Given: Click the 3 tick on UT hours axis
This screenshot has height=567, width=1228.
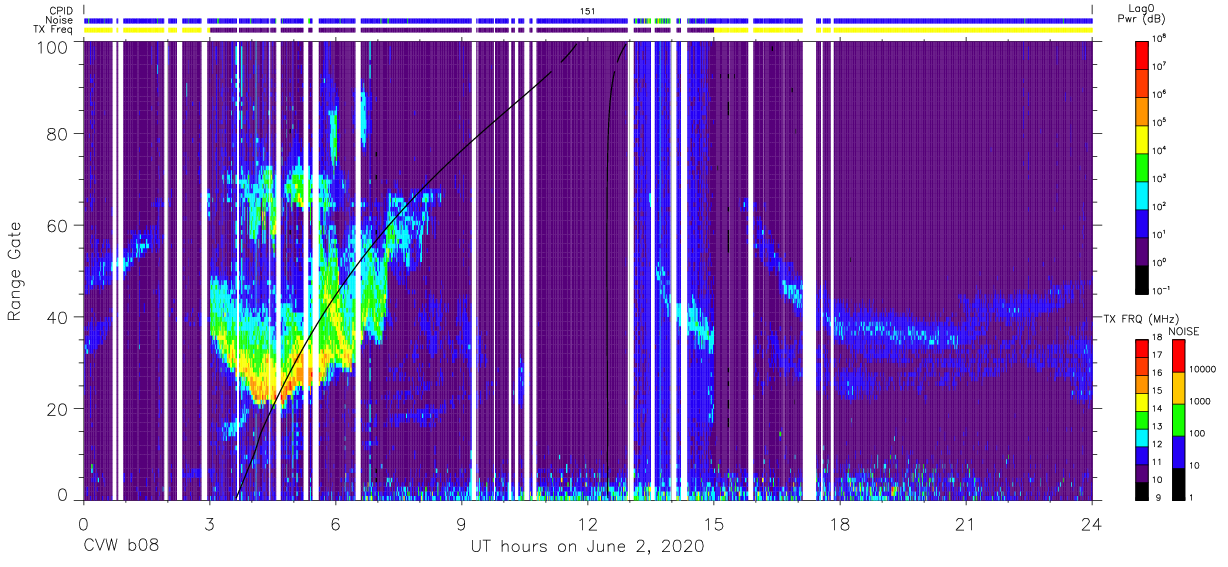Looking at the screenshot, I should click(x=209, y=524).
